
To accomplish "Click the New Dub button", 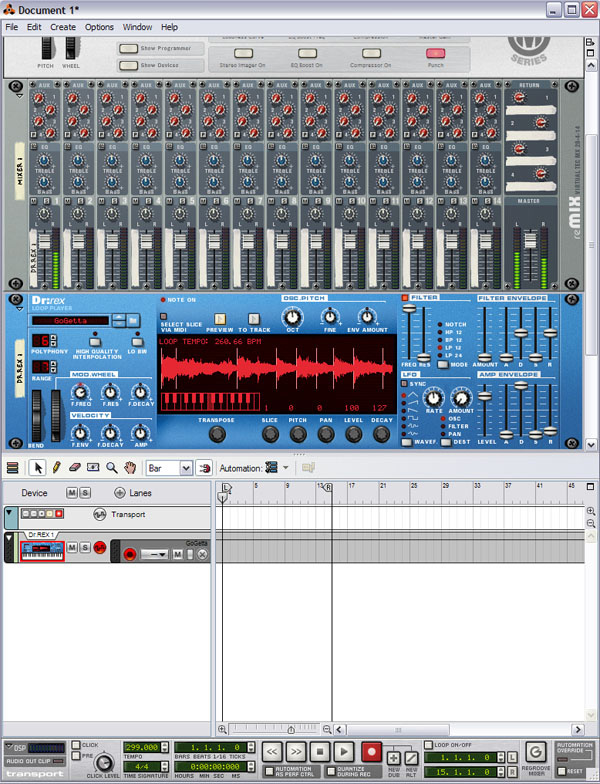I will click(394, 758).
